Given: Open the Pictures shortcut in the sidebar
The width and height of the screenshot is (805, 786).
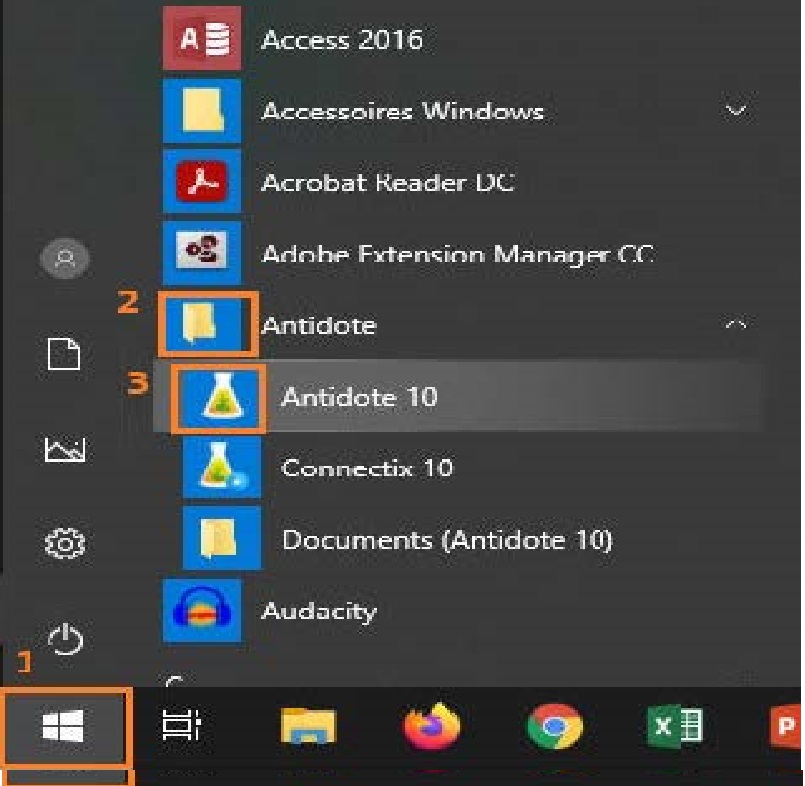Looking at the screenshot, I should [x=65, y=450].
